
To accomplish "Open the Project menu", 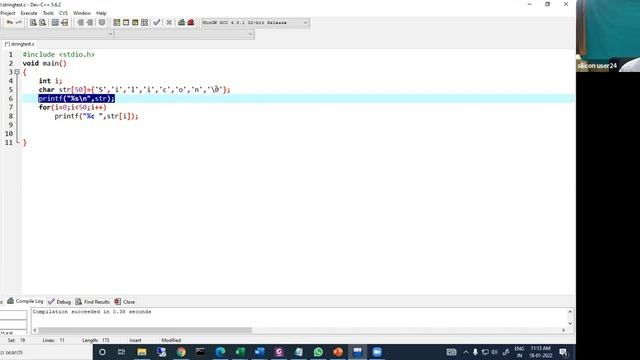I will [8, 13].
